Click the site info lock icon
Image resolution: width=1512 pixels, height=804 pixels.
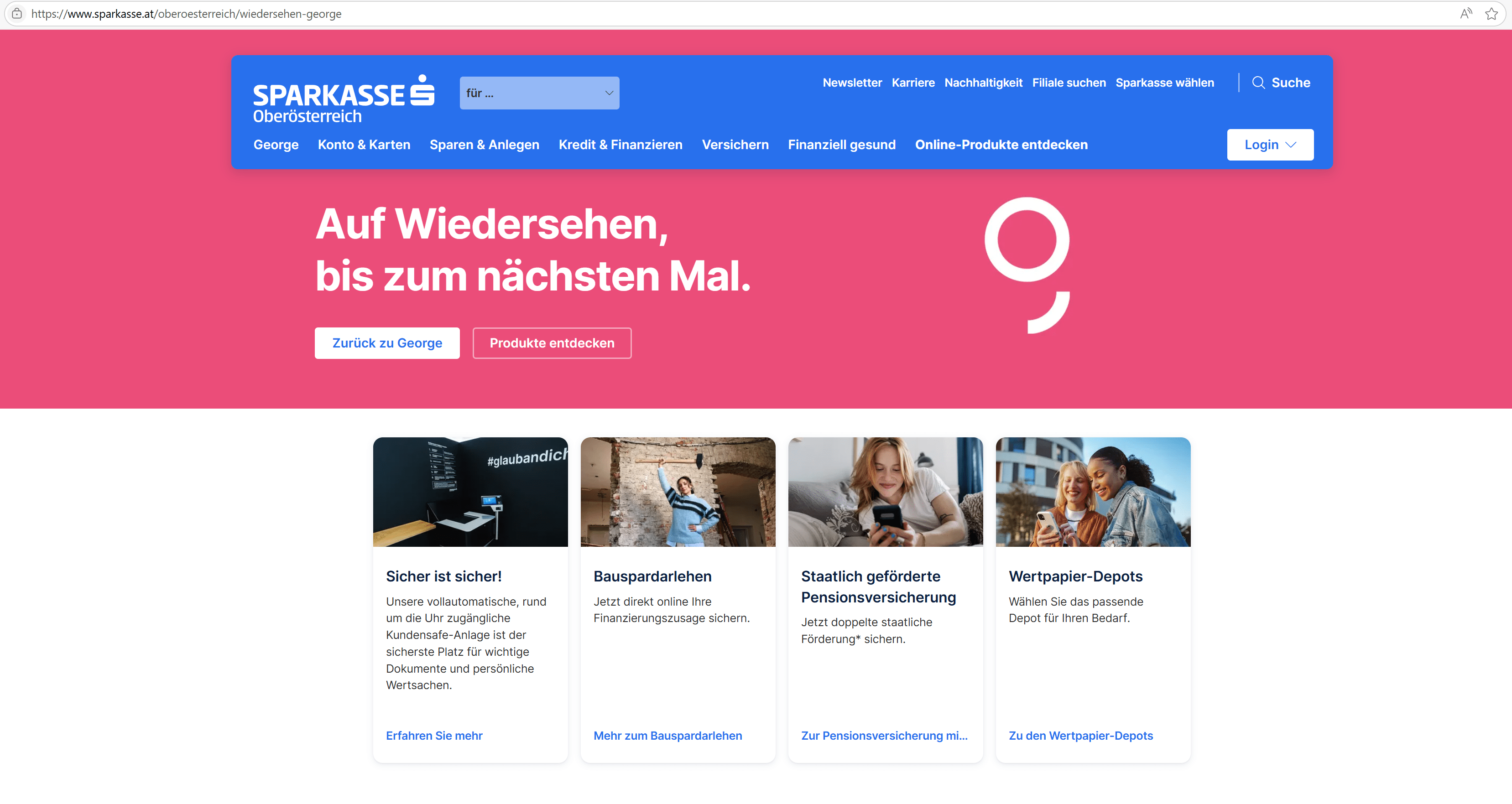(x=17, y=14)
